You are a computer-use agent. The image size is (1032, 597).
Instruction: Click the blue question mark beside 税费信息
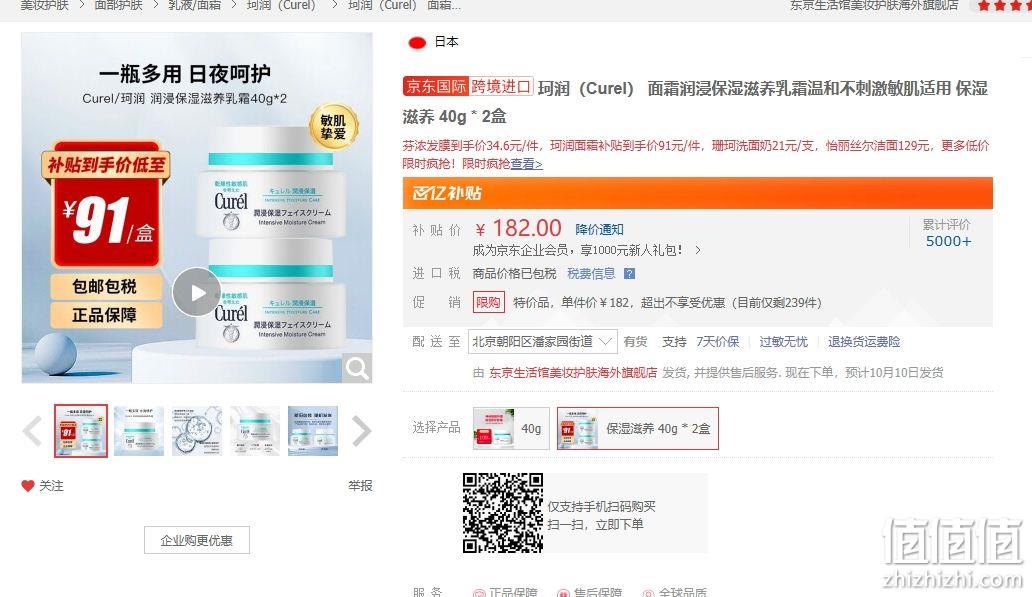coord(629,274)
